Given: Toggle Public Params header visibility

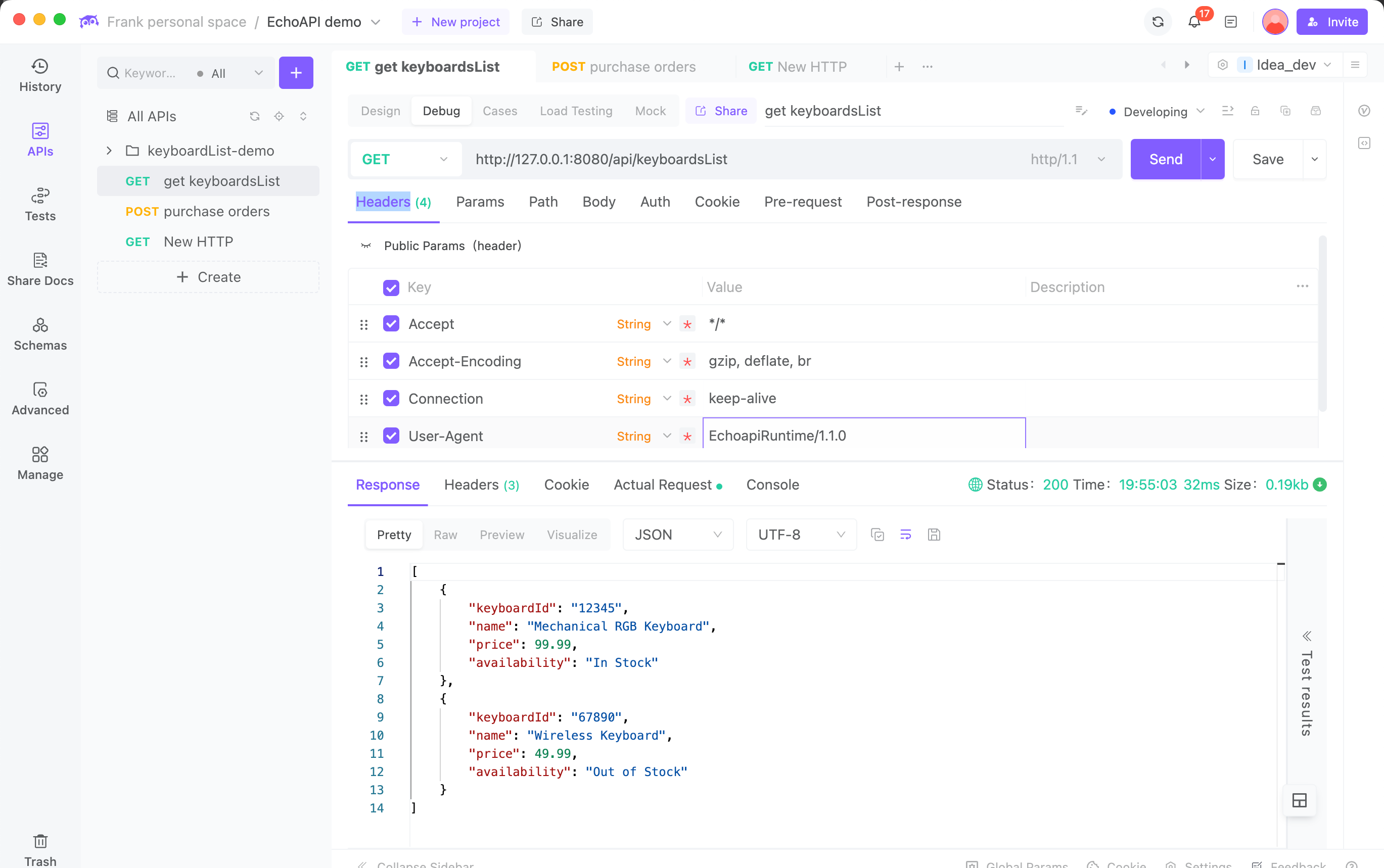Looking at the screenshot, I should point(366,246).
